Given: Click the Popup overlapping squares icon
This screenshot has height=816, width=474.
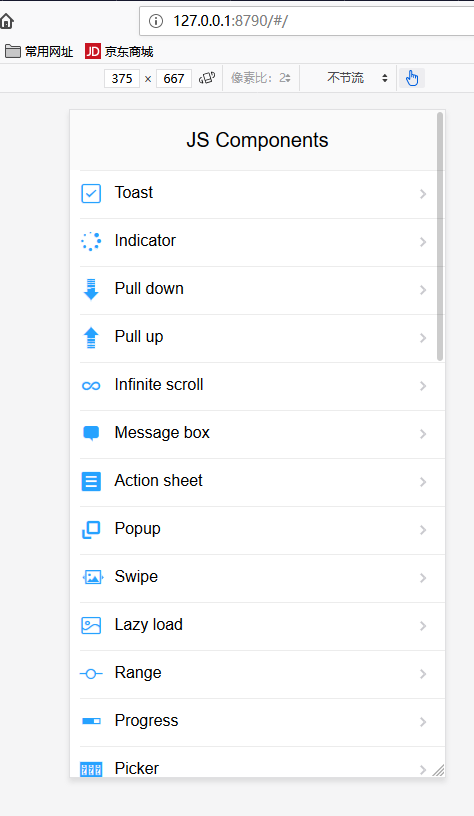Looking at the screenshot, I should pyautogui.click(x=91, y=529).
